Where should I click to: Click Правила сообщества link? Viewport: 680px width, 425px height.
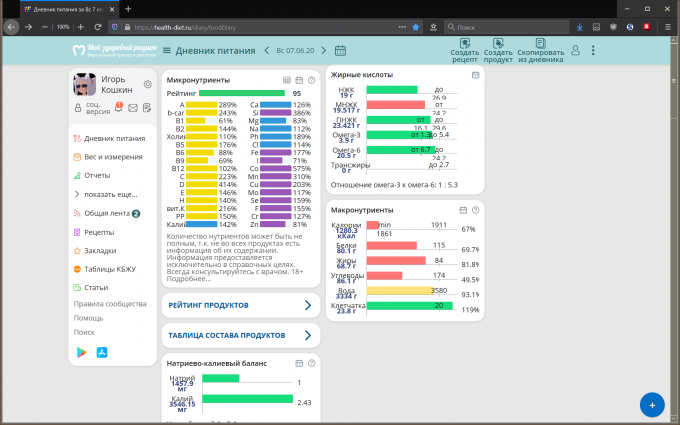click(x=110, y=304)
